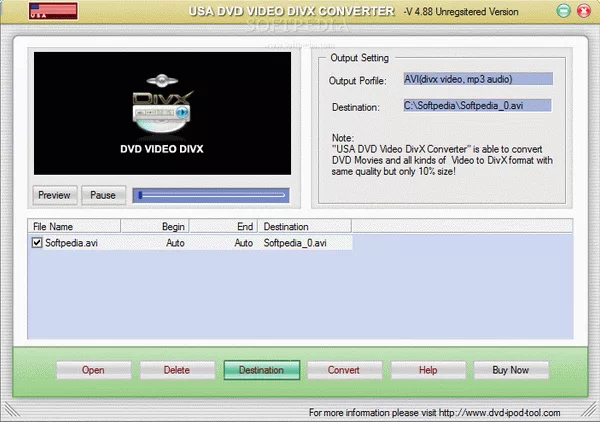Click the Begin column header

point(155,226)
